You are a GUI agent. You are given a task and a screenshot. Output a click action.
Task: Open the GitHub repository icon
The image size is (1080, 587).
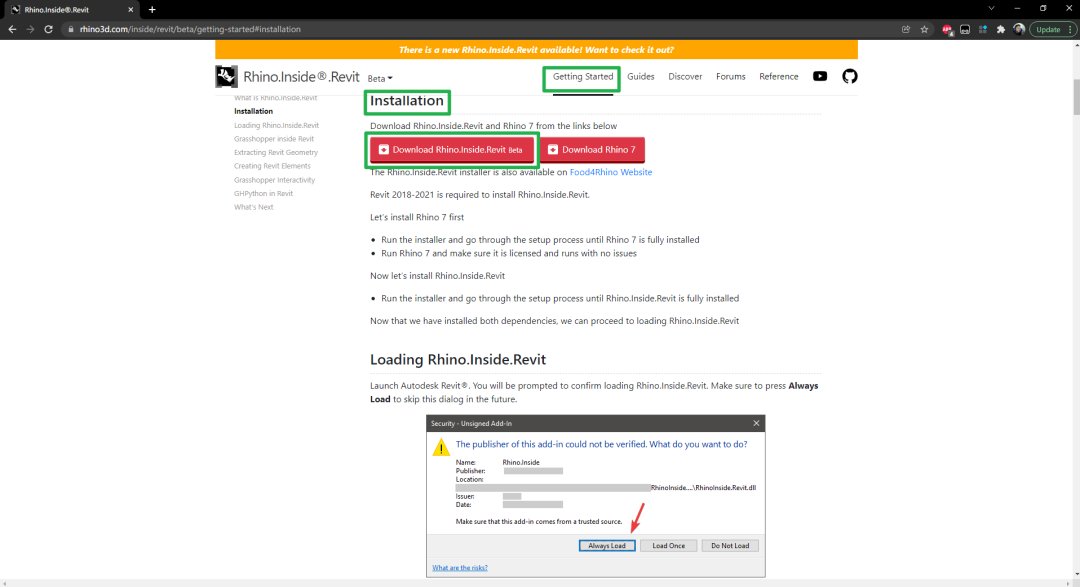click(850, 76)
